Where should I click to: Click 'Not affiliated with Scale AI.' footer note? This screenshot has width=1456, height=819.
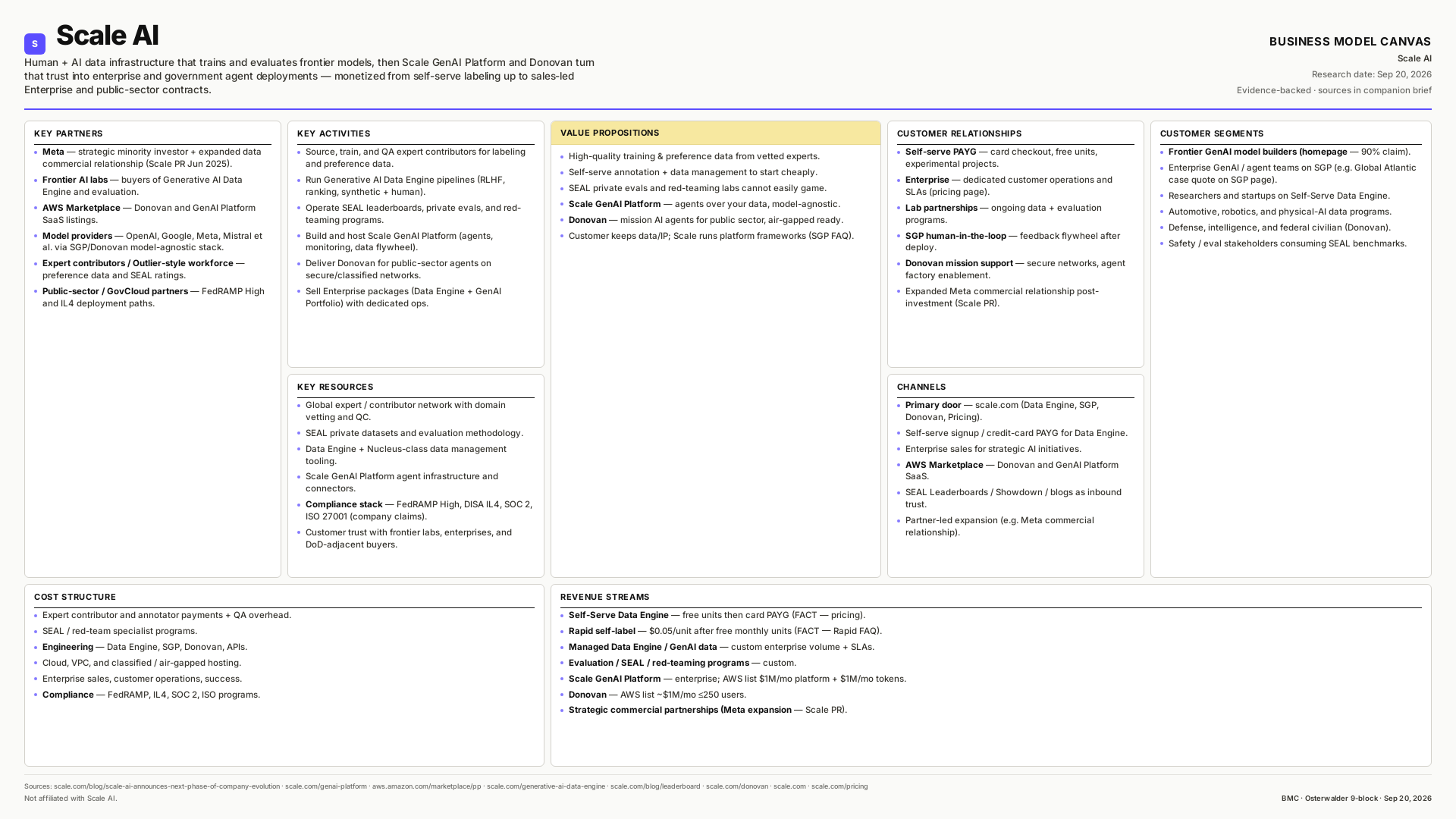pos(71,799)
